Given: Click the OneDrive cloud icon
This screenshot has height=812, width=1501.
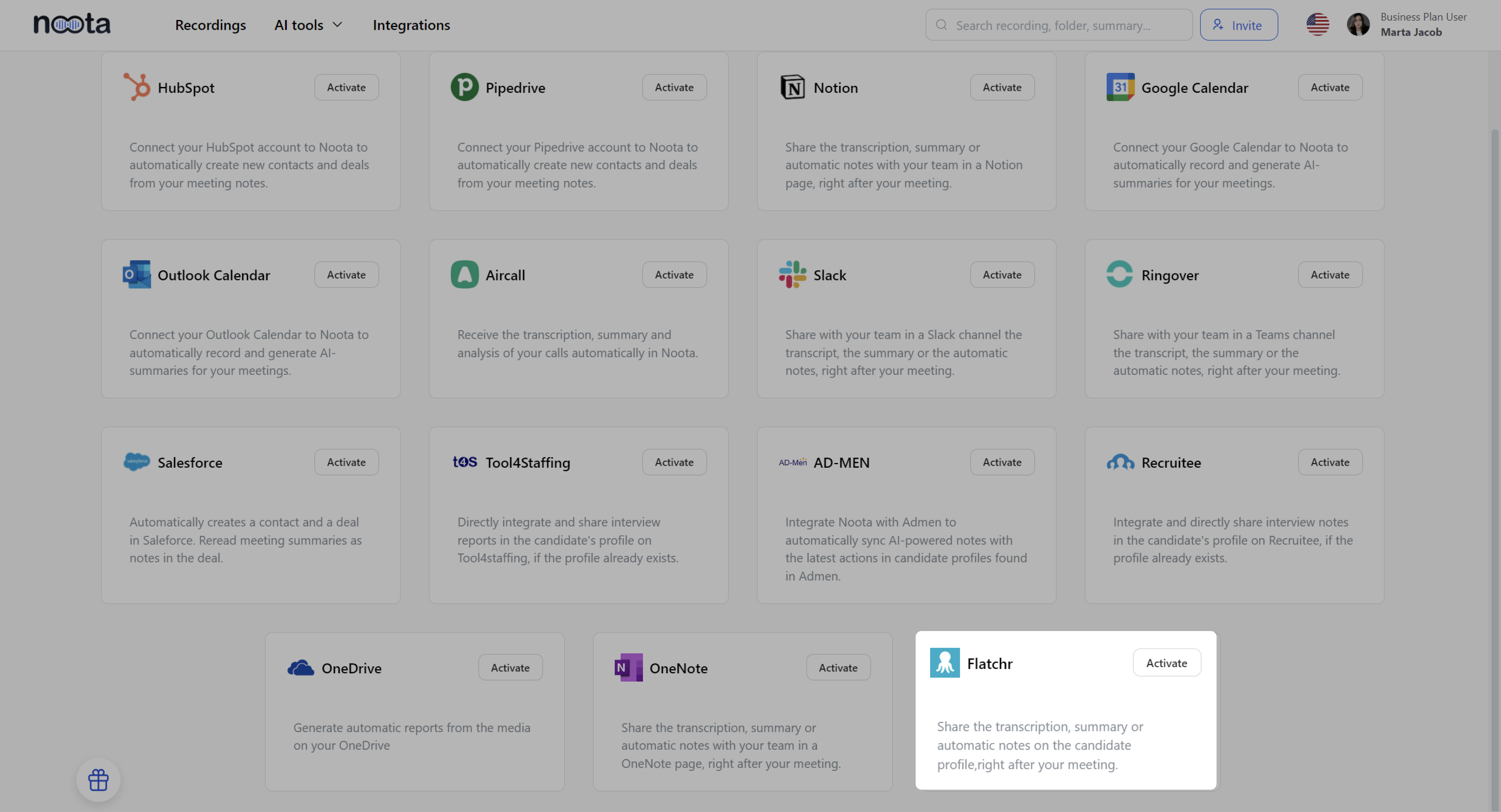Looking at the screenshot, I should [301, 667].
